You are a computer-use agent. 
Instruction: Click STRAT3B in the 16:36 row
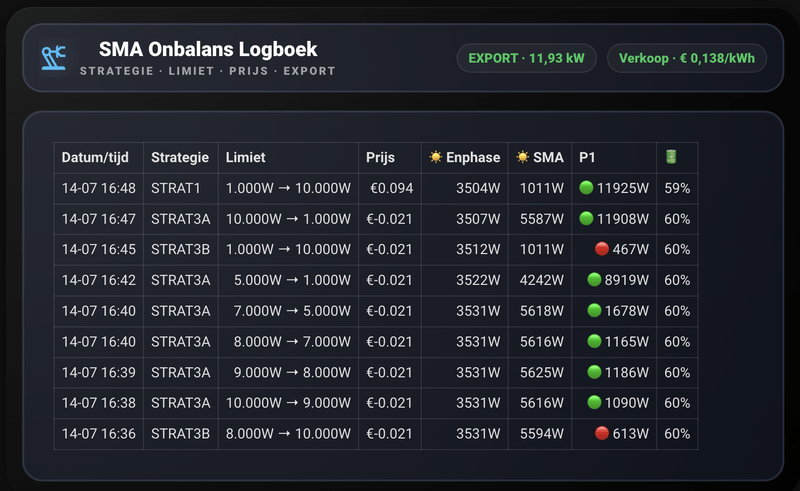click(181, 434)
